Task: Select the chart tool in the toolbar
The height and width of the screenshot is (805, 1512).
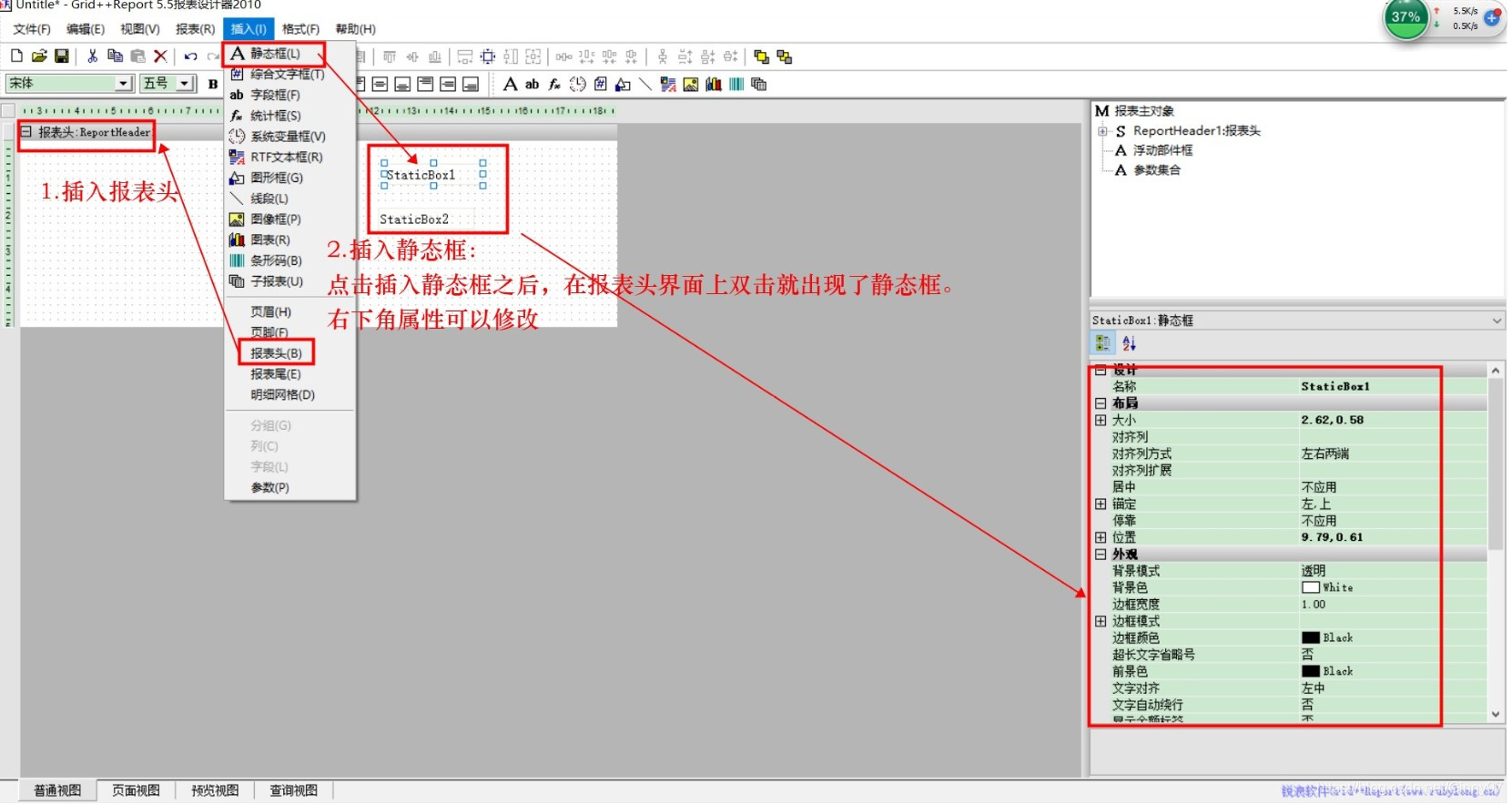Action: click(714, 84)
